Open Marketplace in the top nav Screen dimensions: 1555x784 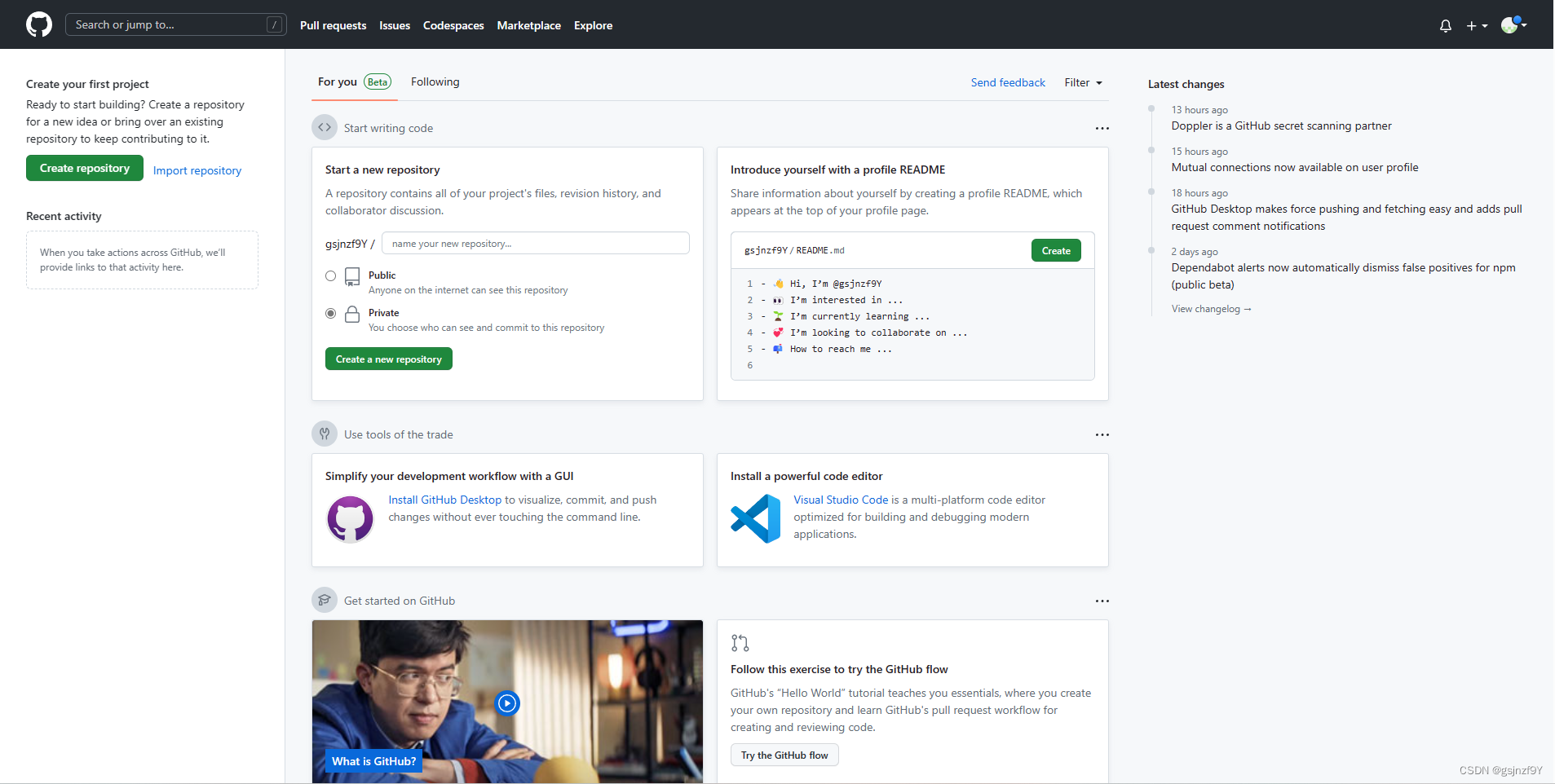tap(528, 25)
